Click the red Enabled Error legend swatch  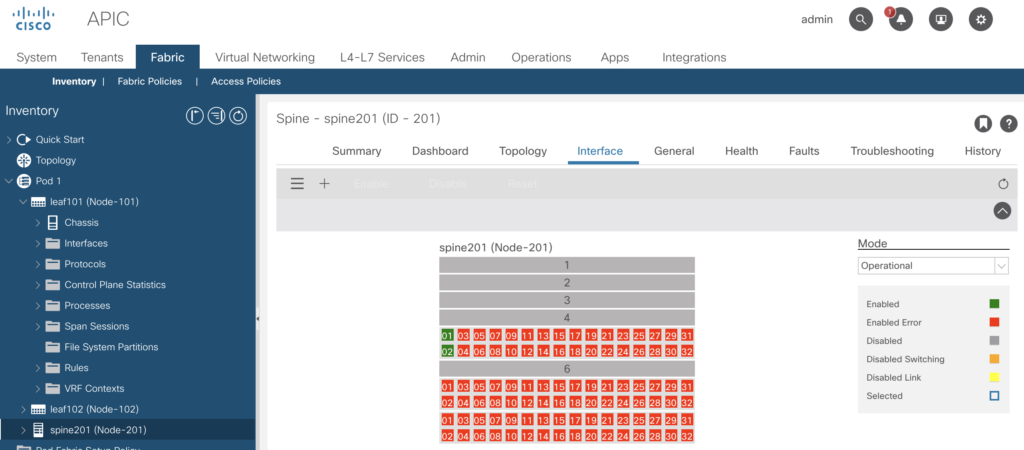tap(994, 322)
